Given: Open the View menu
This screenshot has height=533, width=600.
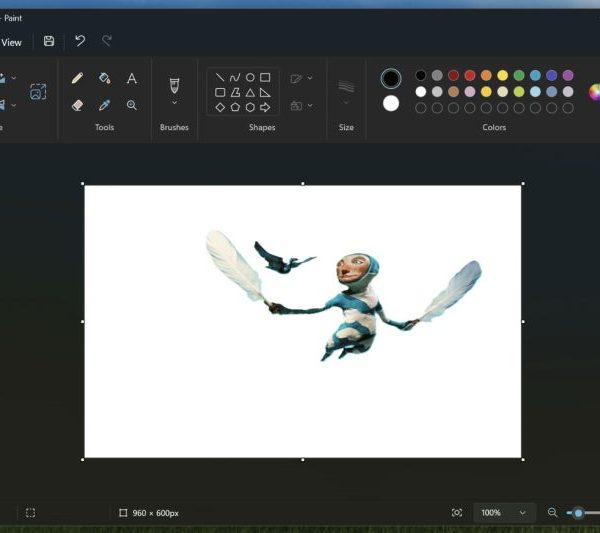Looking at the screenshot, I should [x=11, y=42].
